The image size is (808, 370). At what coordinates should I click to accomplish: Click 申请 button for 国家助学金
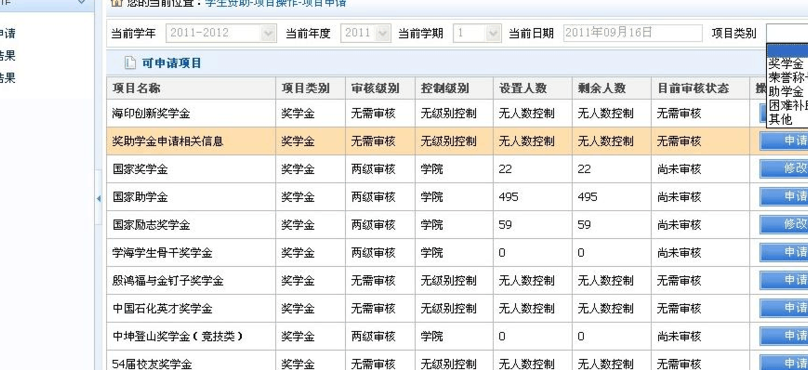[x=784, y=196]
